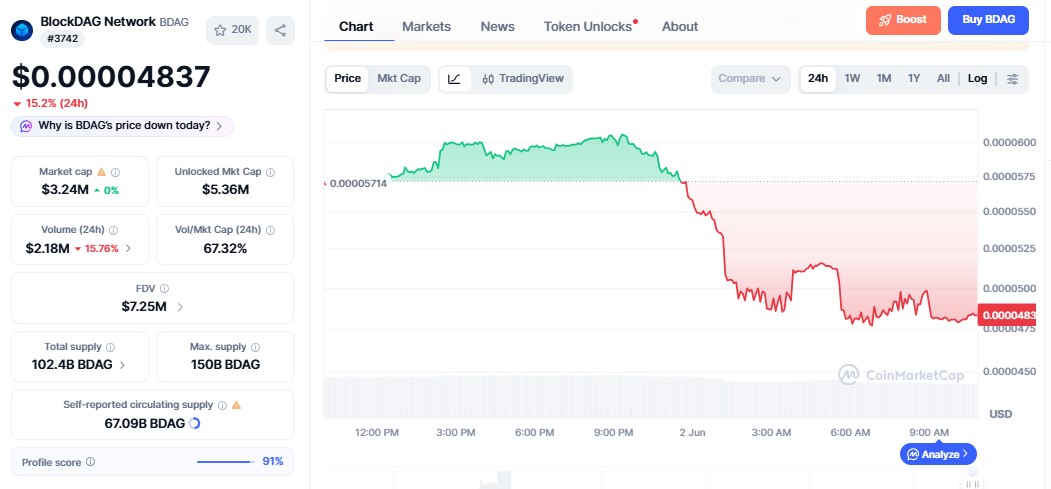Image resolution: width=1051 pixels, height=489 pixels.
Task: Open the News tab
Action: [497, 27]
